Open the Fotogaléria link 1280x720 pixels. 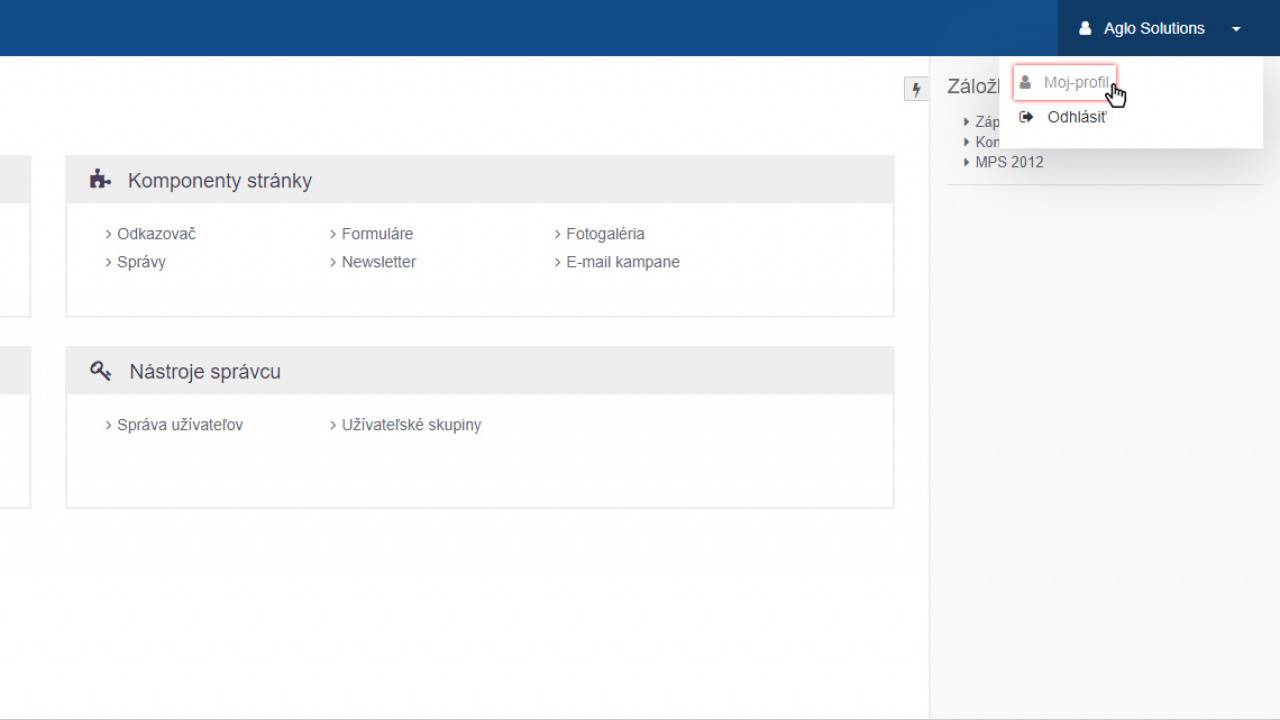605,234
